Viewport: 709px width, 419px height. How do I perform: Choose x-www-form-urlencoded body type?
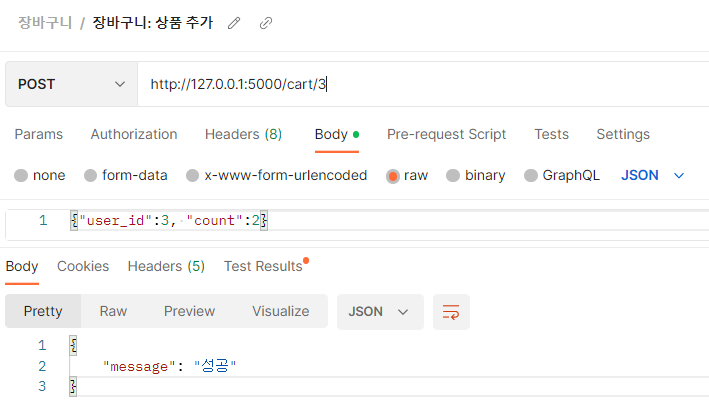coord(193,175)
